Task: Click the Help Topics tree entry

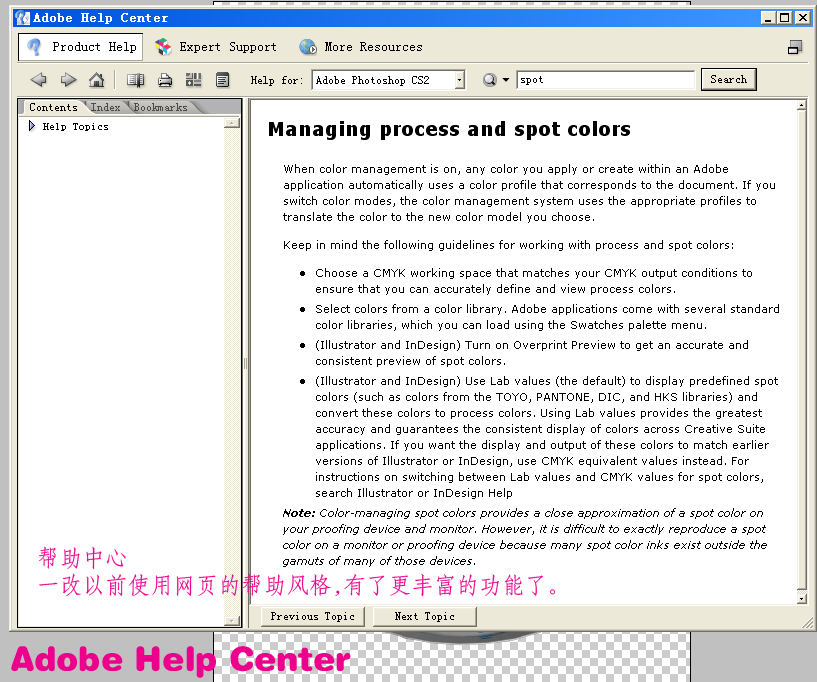Action: (x=76, y=127)
